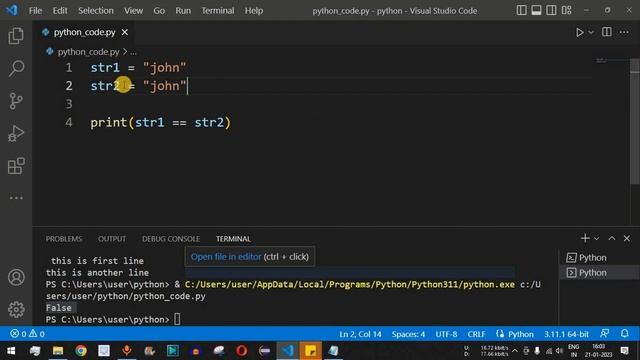Toggle the panel layout icon

pos(536,10)
